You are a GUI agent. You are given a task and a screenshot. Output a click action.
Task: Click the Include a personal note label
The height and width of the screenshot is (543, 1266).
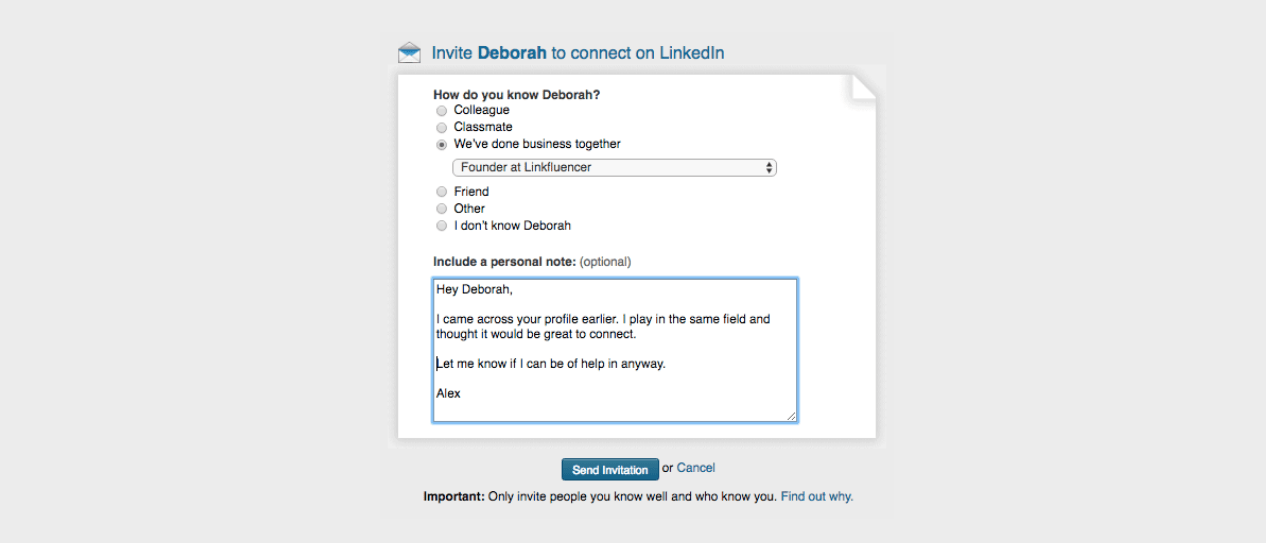504,262
